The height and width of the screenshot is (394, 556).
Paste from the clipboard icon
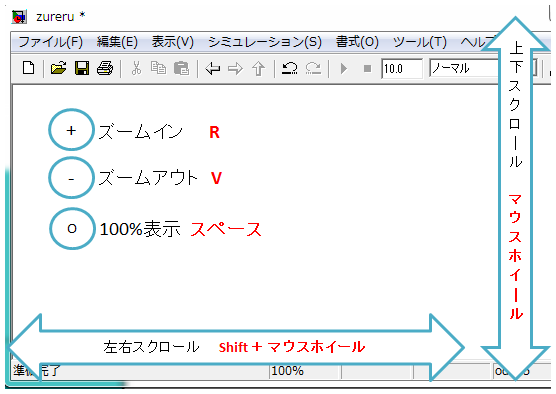181,68
